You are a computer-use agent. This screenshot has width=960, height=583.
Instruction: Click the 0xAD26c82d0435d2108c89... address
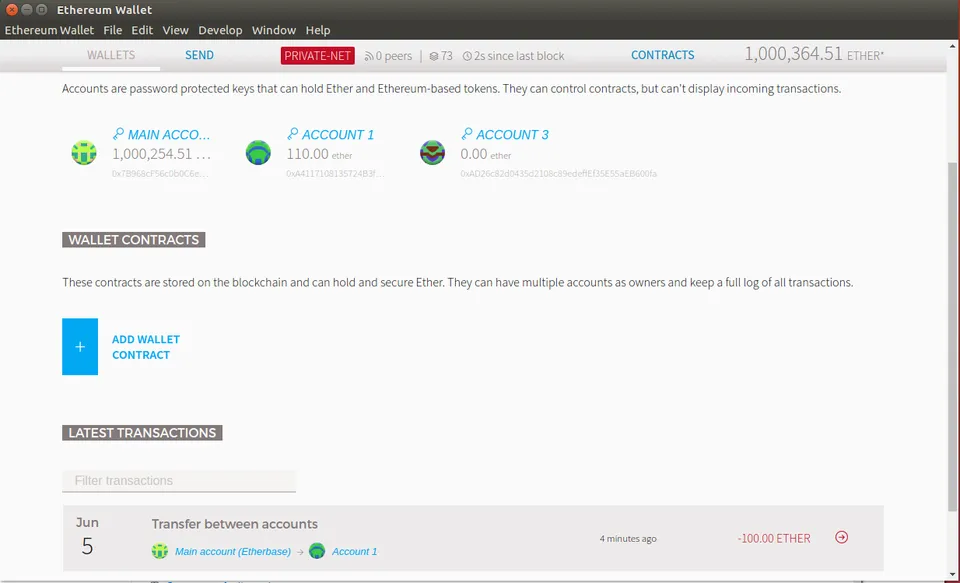558,174
